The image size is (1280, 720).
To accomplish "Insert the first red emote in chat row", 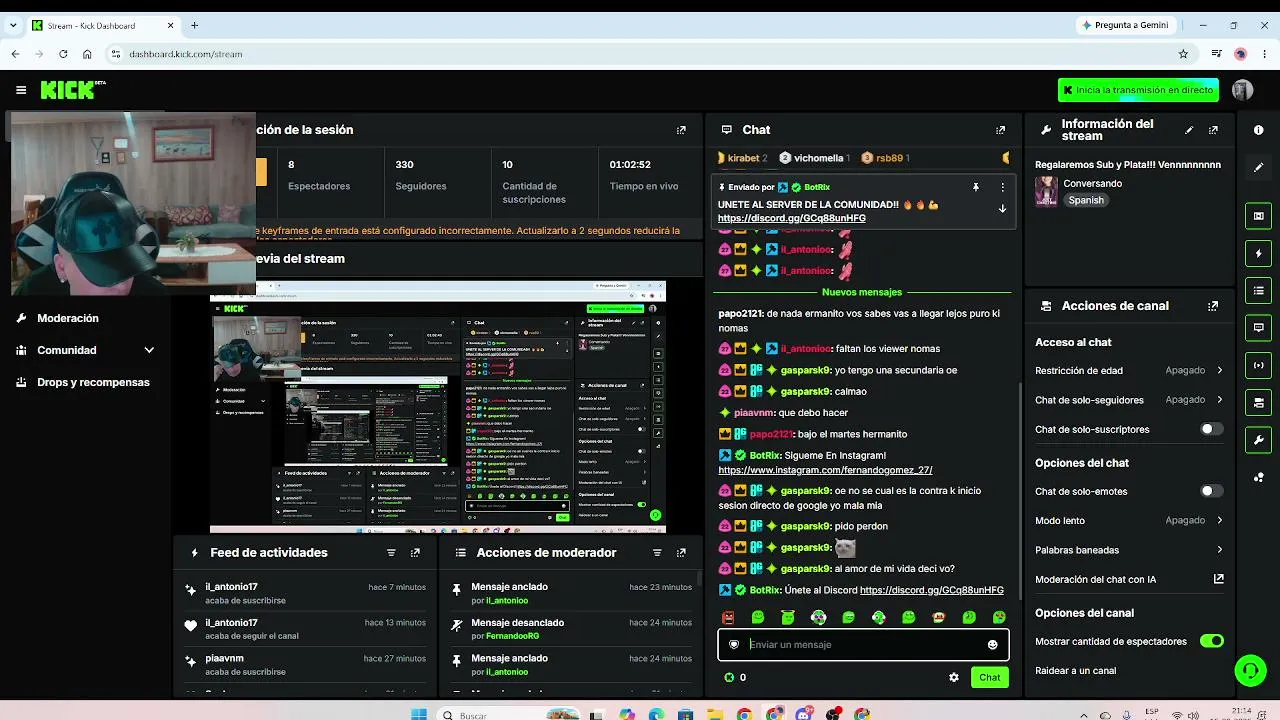I will (x=728, y=618).
